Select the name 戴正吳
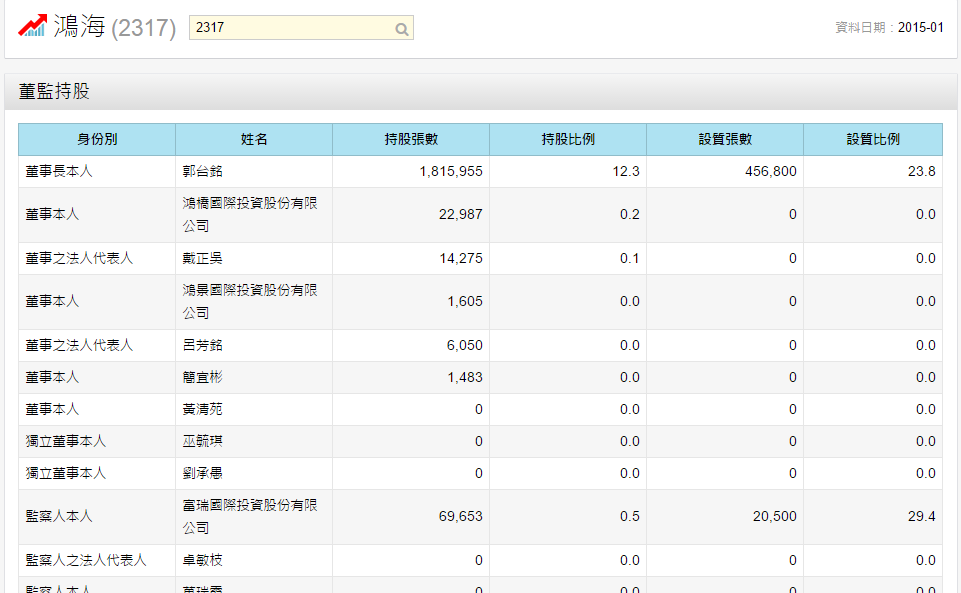Viewport: 961px width, 593px height. [x=202, y=259]
